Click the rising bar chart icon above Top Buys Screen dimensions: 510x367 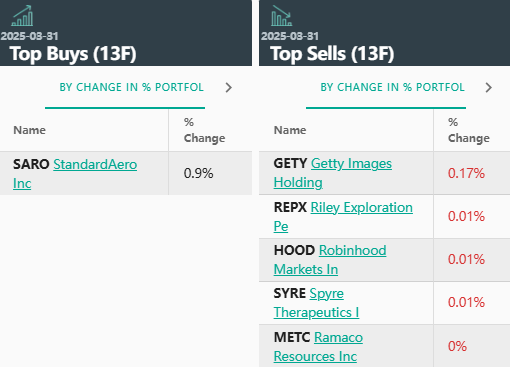coord(22,16)
